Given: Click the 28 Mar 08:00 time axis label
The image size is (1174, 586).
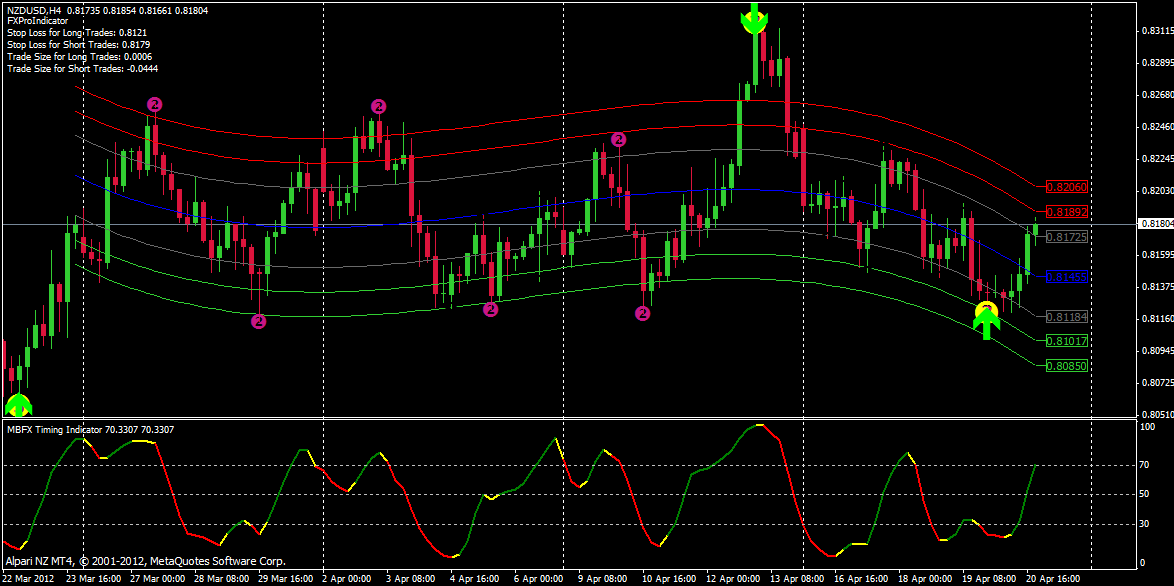Looking at the screenshot, I should (222, 579).
